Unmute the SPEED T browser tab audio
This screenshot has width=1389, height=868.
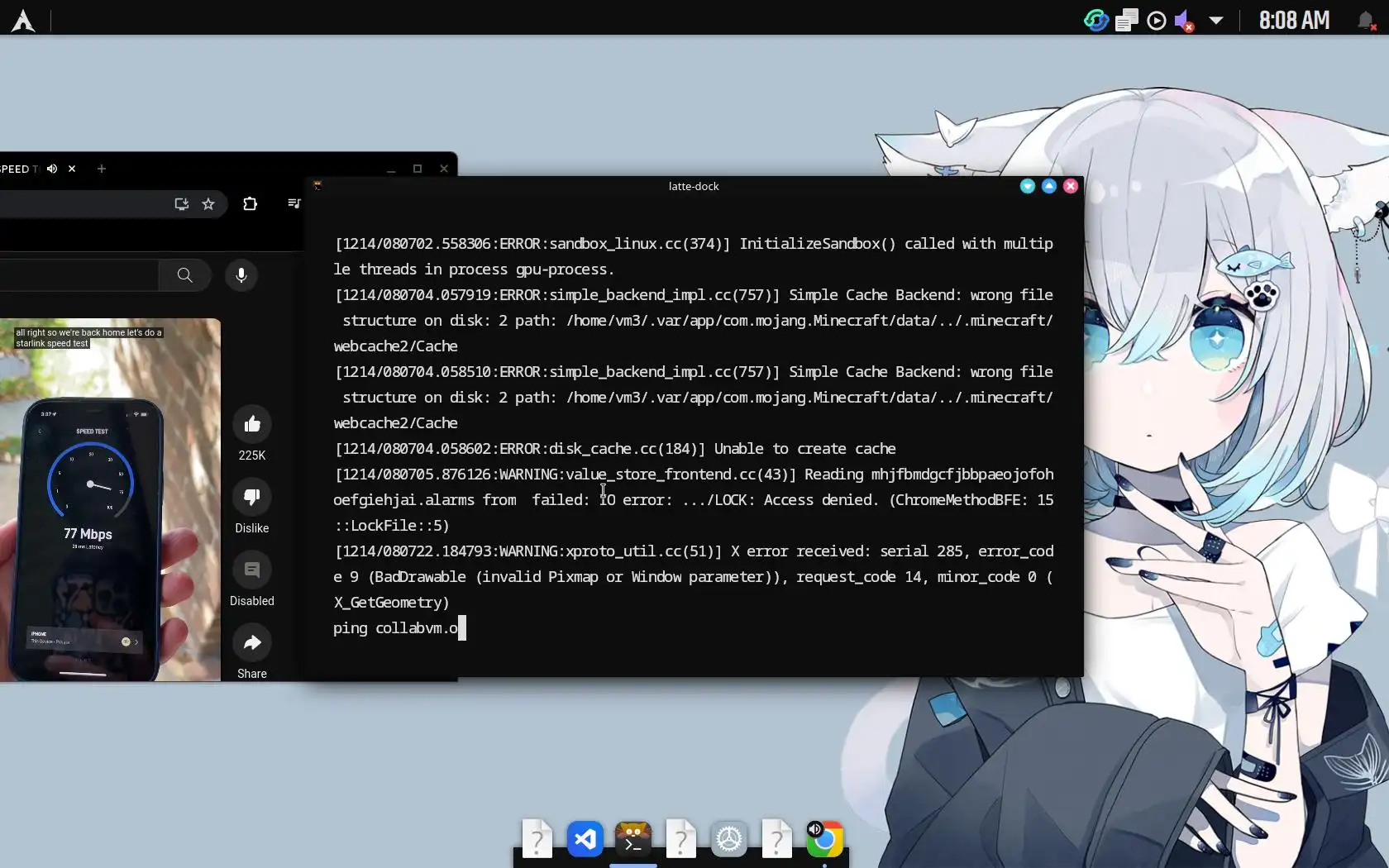coord(52,169)
